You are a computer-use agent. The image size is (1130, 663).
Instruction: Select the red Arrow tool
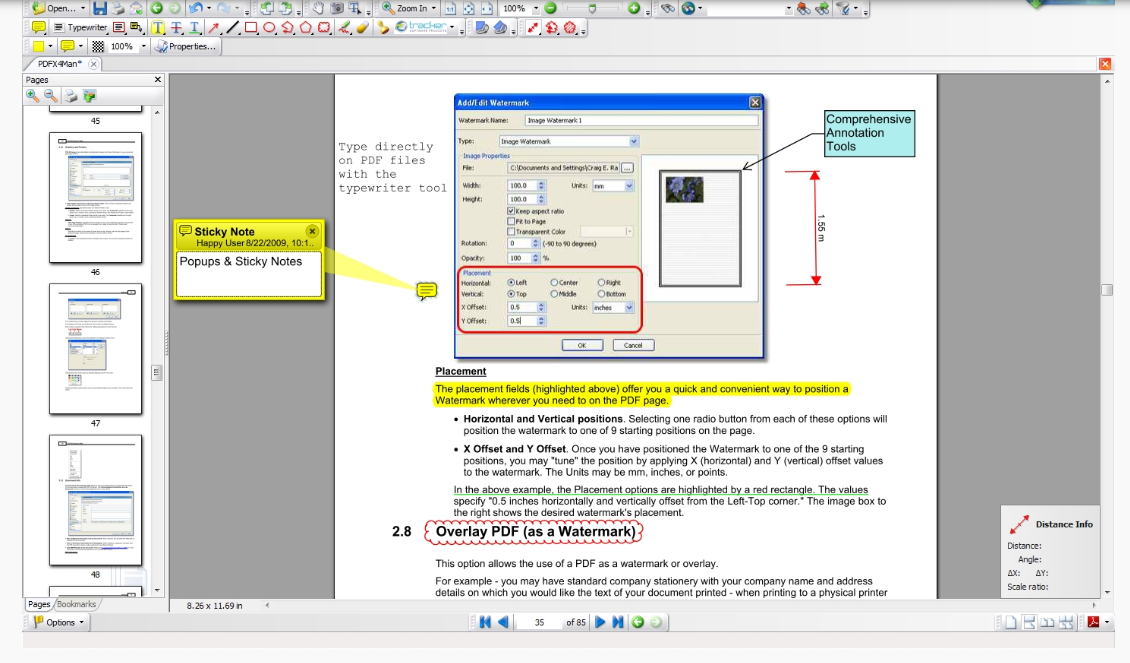pyautogui.click(x=213, y=27)
